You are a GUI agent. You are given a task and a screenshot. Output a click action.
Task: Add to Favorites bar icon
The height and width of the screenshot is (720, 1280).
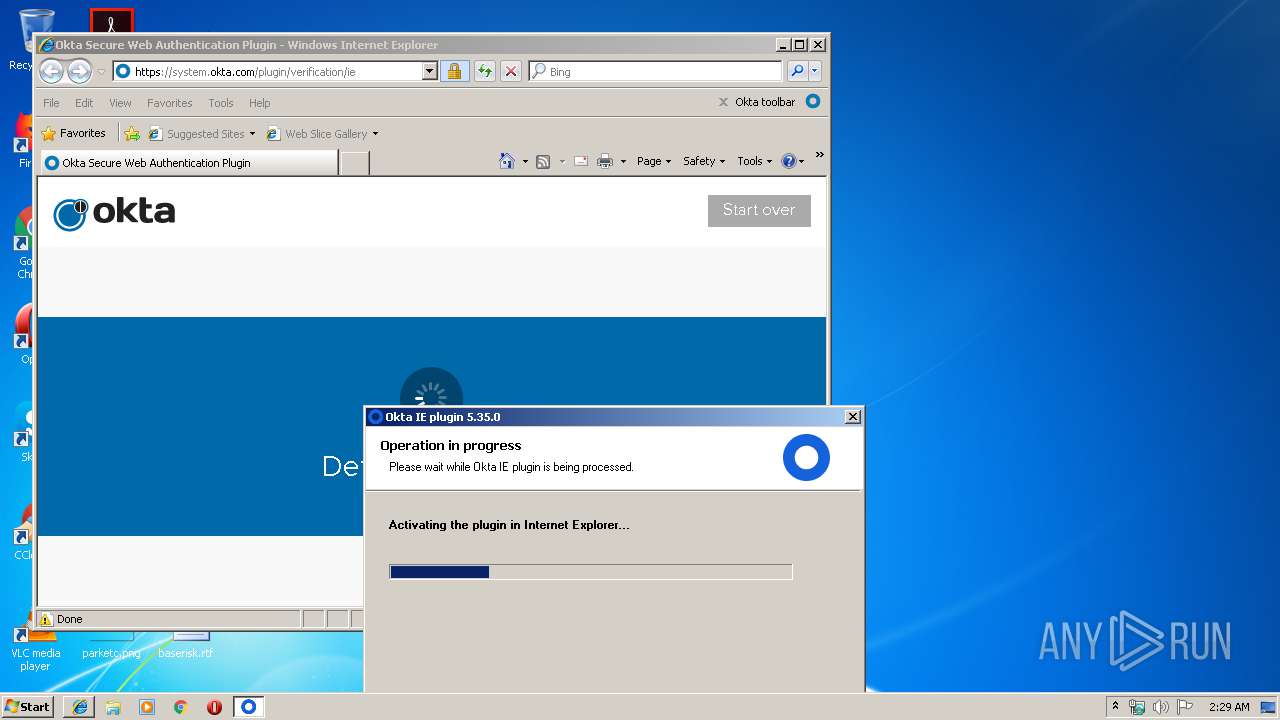pyautogui.click(x=131, y=134)
